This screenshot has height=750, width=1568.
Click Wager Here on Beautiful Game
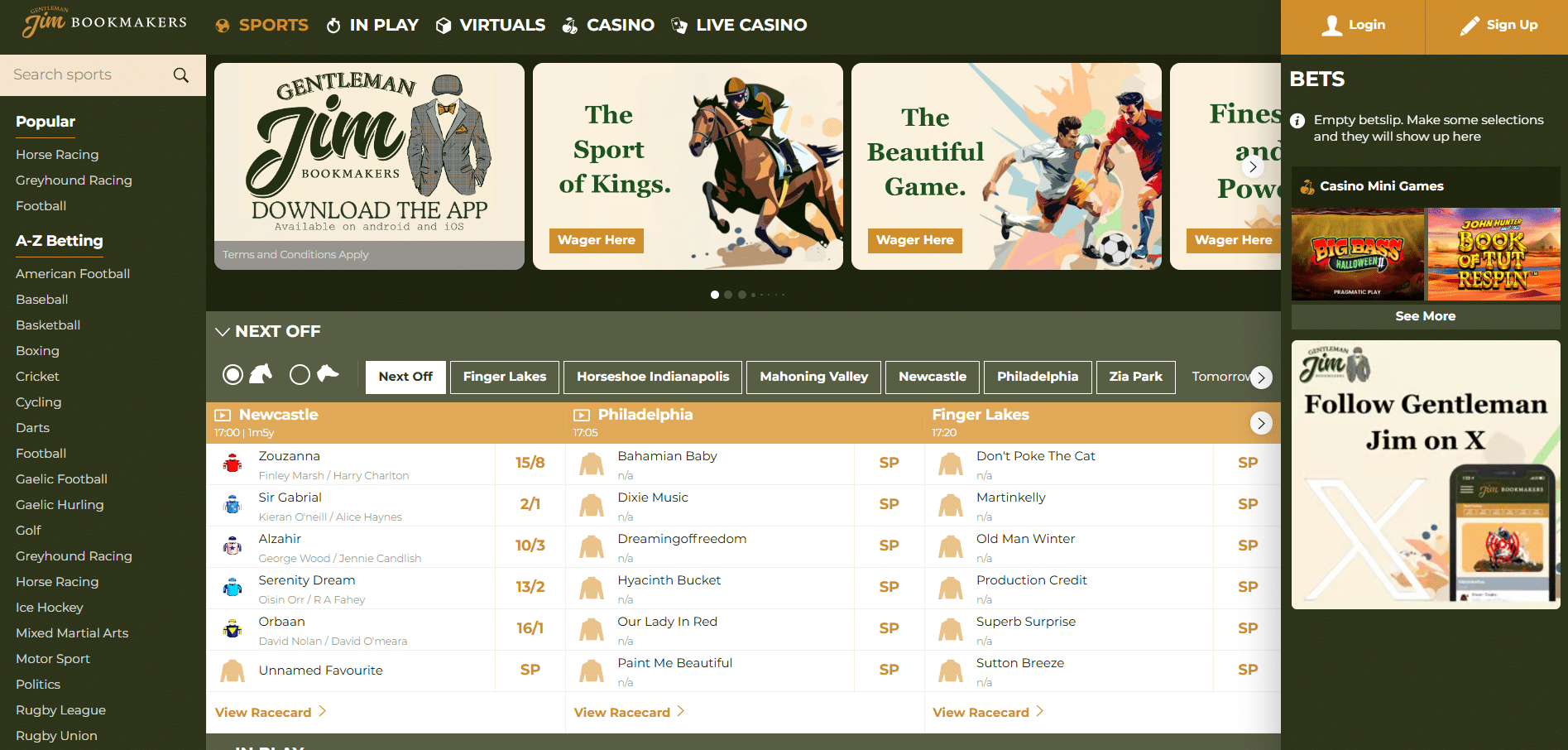click(x=915, y=240)
